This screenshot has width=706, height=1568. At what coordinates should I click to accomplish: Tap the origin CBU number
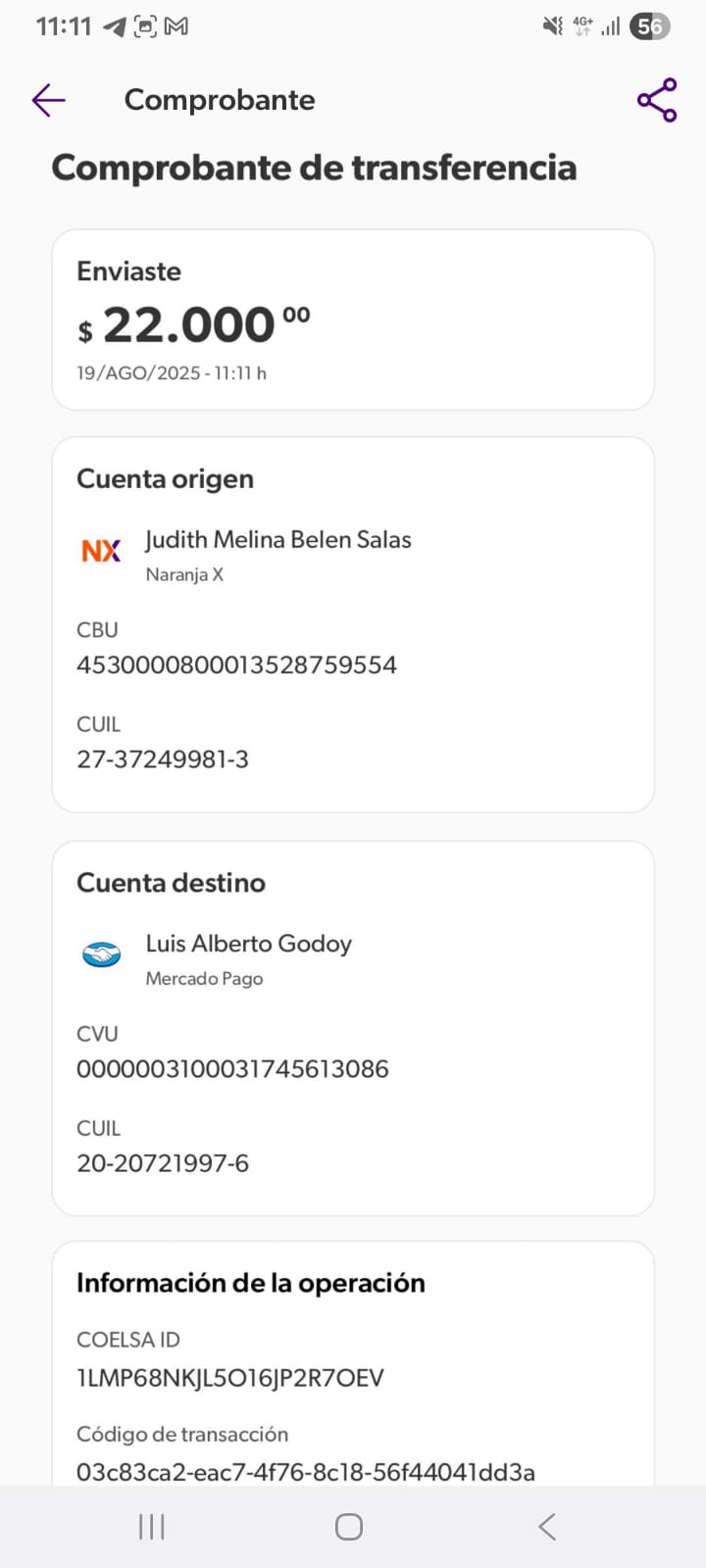(x=236, y=664)
